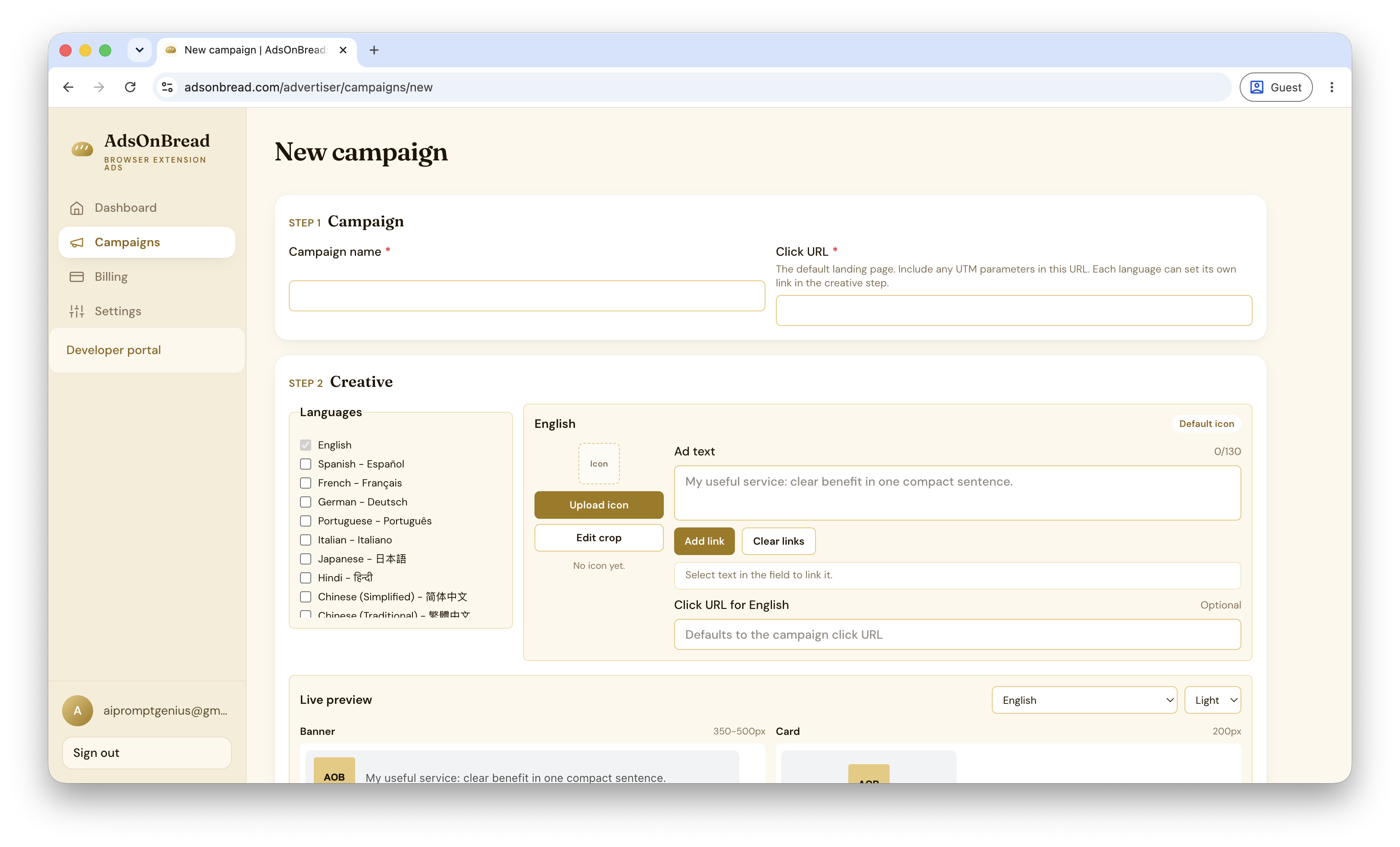This screenshot has height=847, width=1400.
Task: Click the Icon placeholder box
Action: click(x=599, y=464)
